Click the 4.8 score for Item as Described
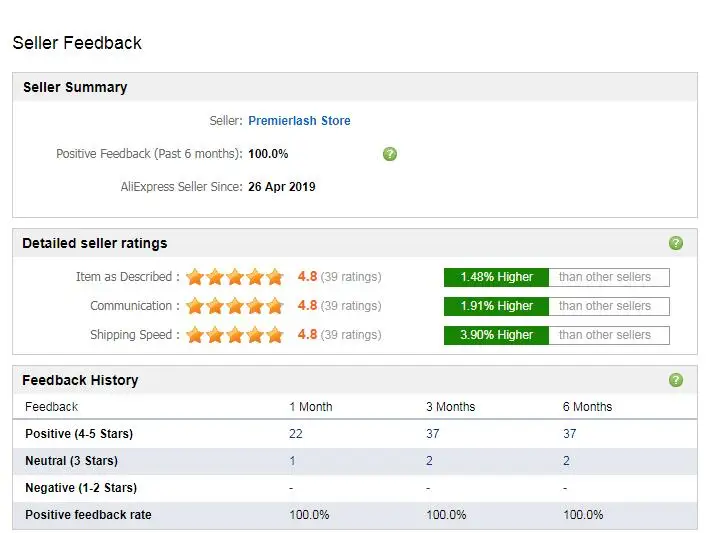 coord(307,276)
